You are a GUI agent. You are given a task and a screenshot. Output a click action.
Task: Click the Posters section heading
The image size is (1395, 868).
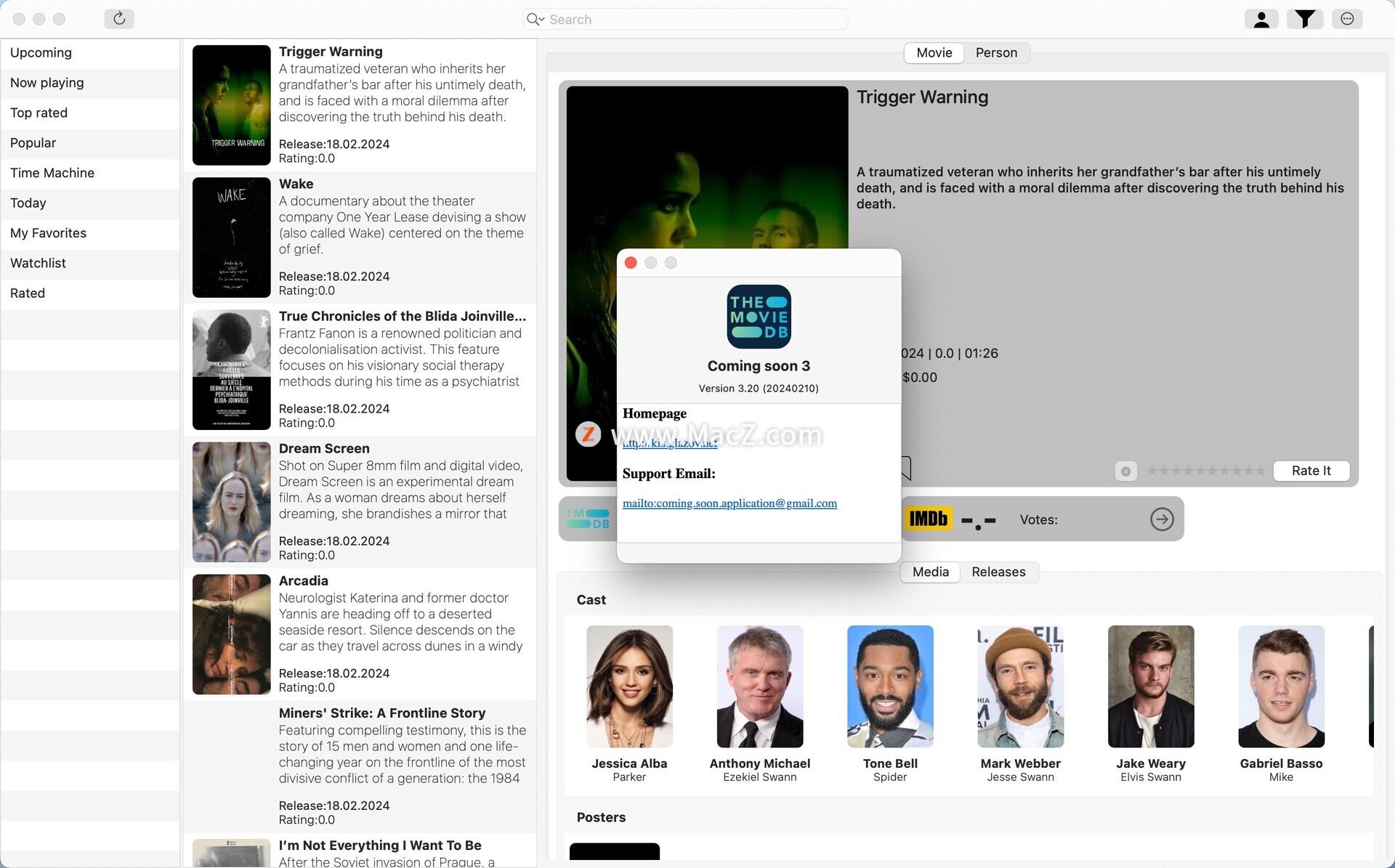tap(601, 818)
